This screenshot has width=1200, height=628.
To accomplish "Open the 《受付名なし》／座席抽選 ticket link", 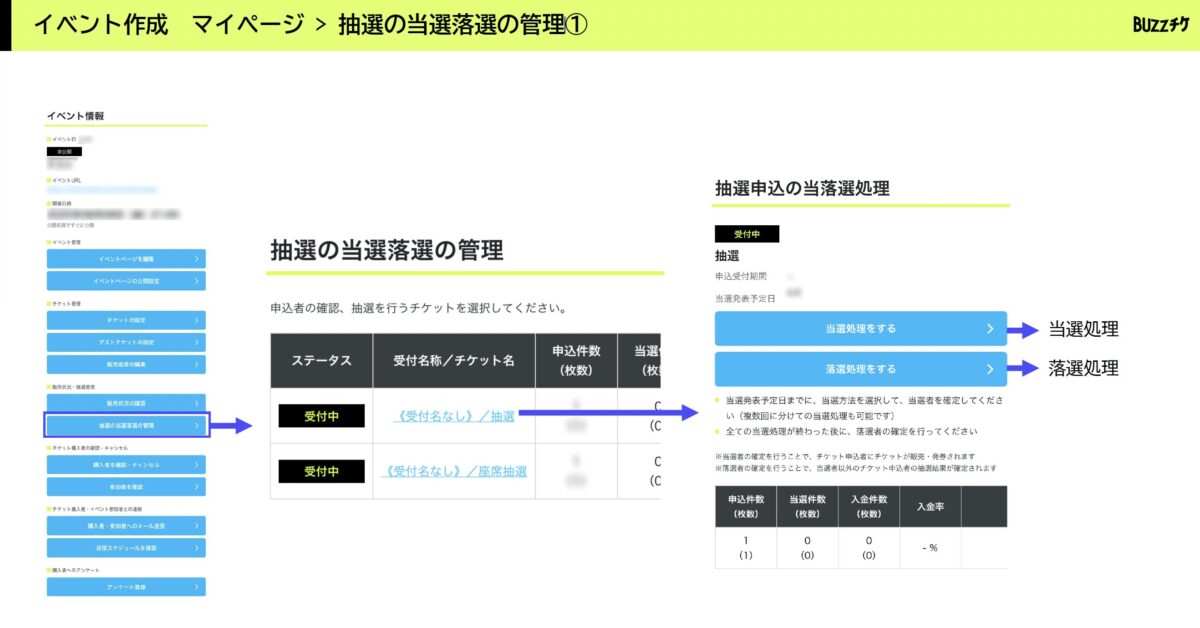I will click(454, 471).
